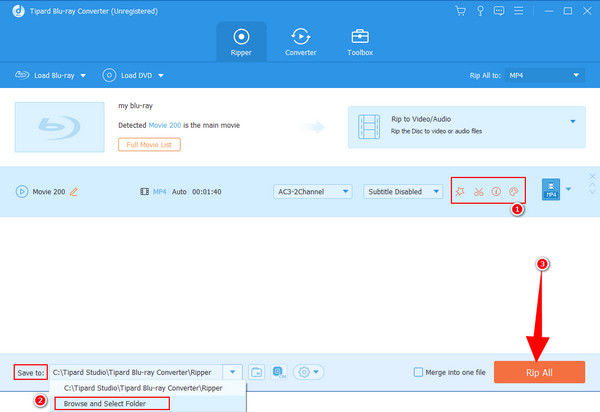Open the Toolbox tab
The width and height of the screenshot is (600, 412).
click(360, 42)
